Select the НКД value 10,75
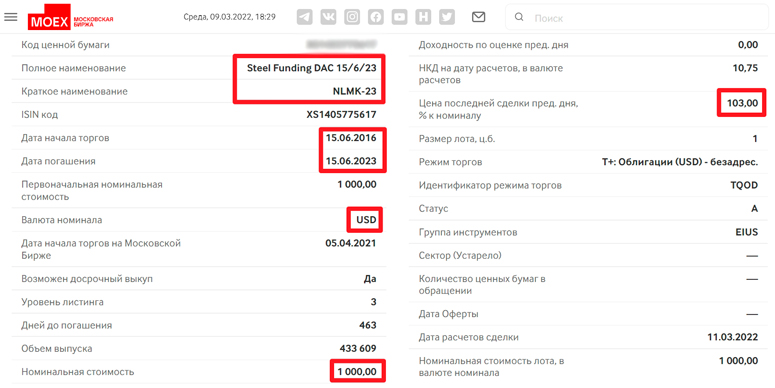This screenshot has width=775, height=388. 745,68
